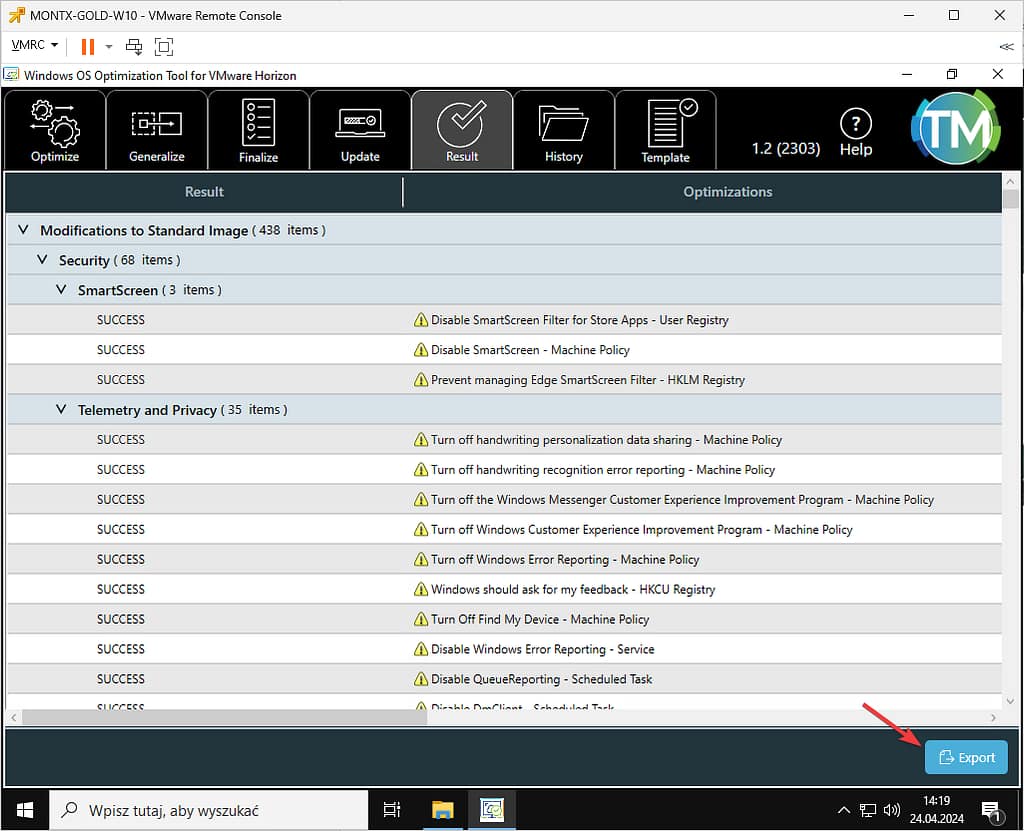Collapse the Telemetry and Privacy group
The image size is (1024, 831).
click(x=61, y=410)
